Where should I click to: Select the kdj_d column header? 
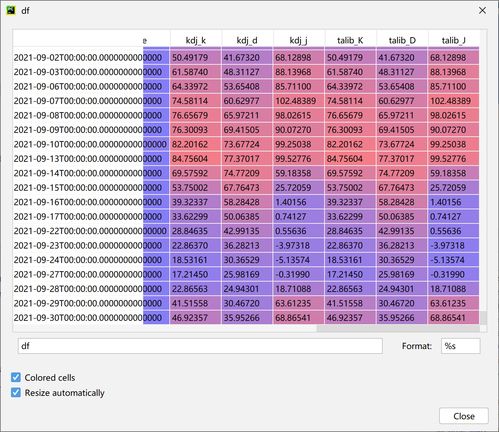point(247,40)
